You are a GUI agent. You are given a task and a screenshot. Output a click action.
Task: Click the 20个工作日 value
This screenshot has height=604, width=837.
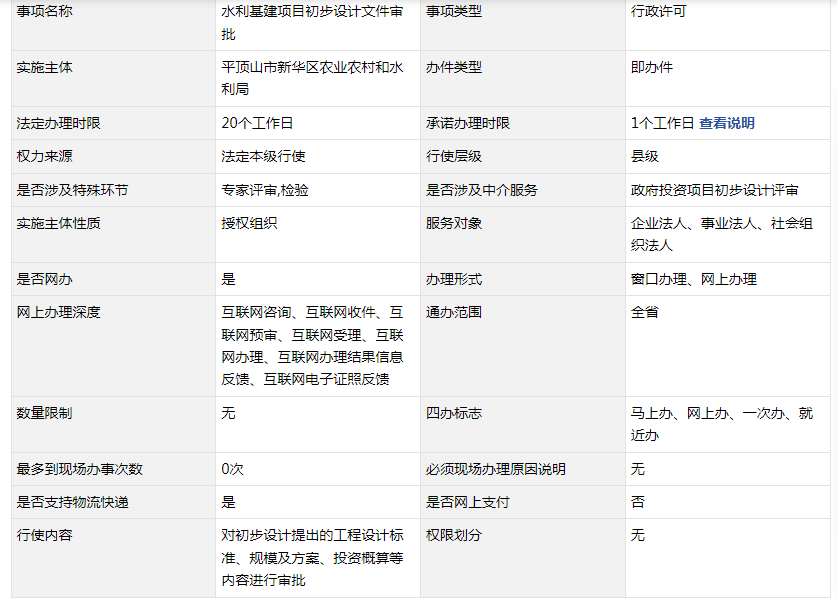[x=257, y=123]
